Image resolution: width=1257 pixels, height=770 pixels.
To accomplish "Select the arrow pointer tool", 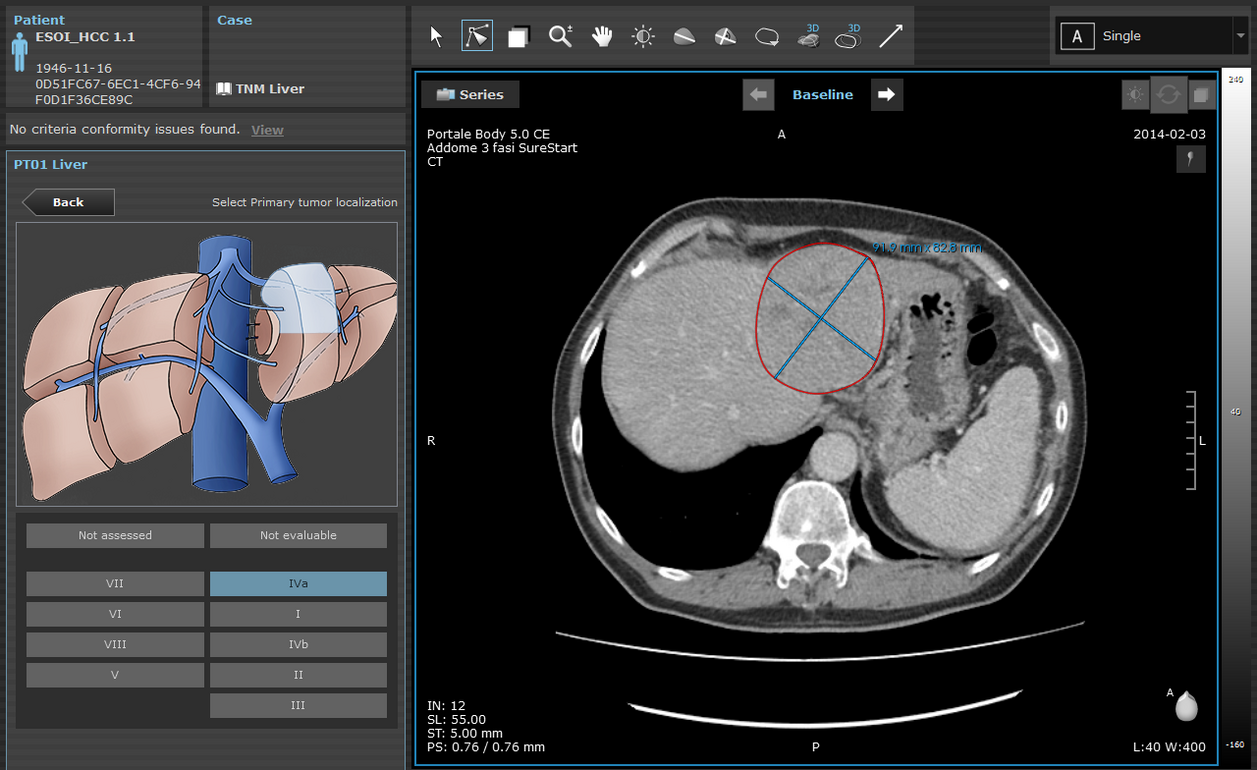I will (x=436, y=37).
